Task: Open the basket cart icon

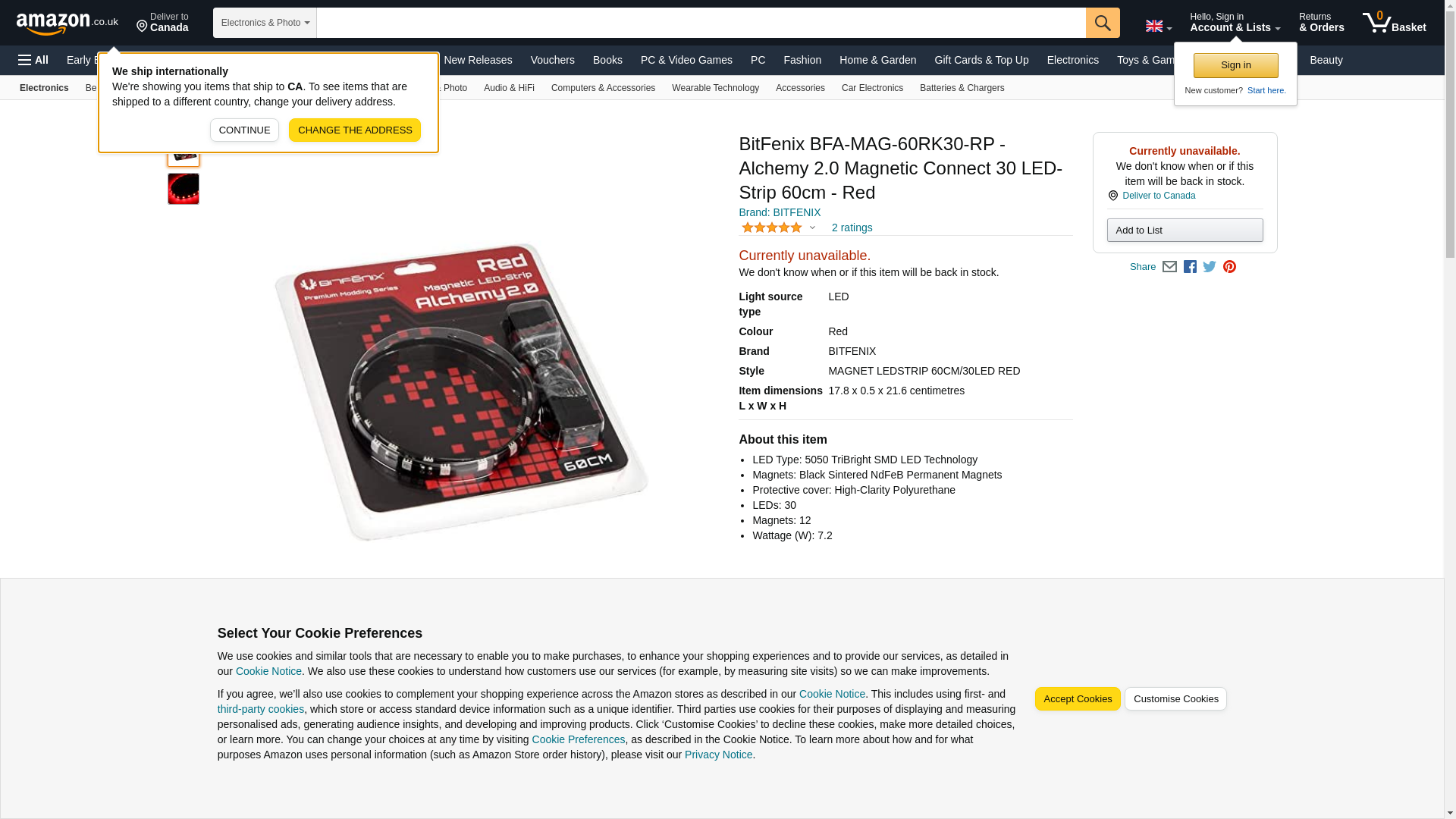Action: point(1395,23)
